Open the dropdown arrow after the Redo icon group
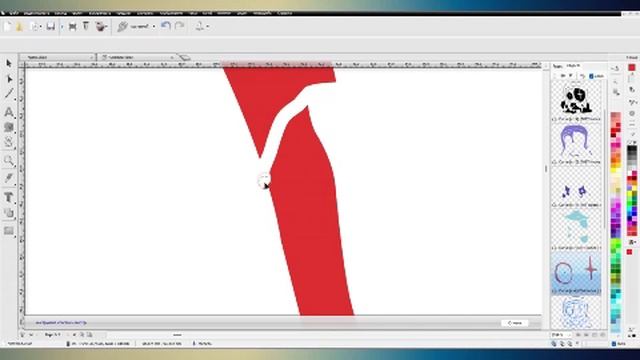 208,27
